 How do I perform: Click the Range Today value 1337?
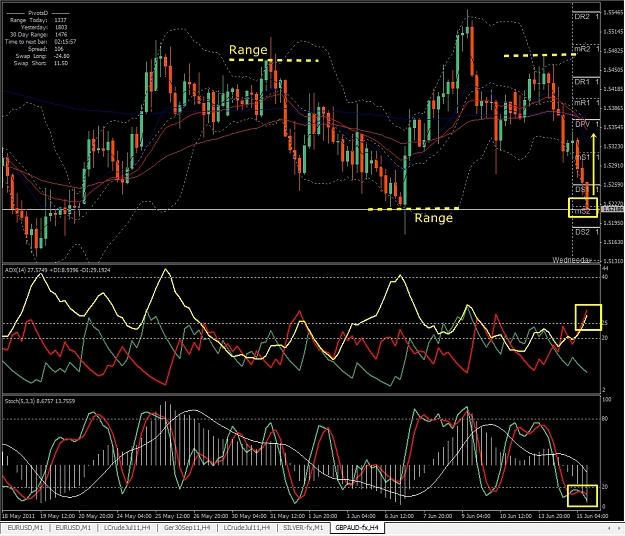(x=60, y=20)
